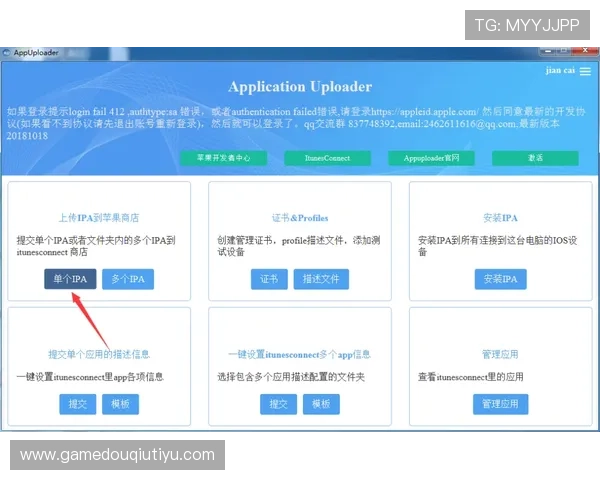Click the 激活 activation button
Image resolution: width=600 pixels, height=480 pixels.
pos(535,158)
